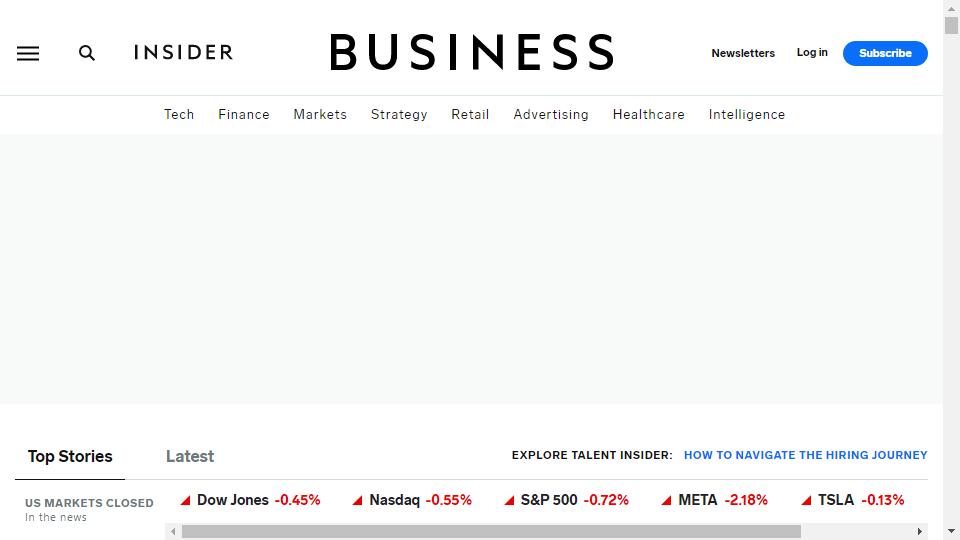Viewport: 960px width, 540px height.
Task: Click the blue Subscribe button
Action: coord(885,53)
